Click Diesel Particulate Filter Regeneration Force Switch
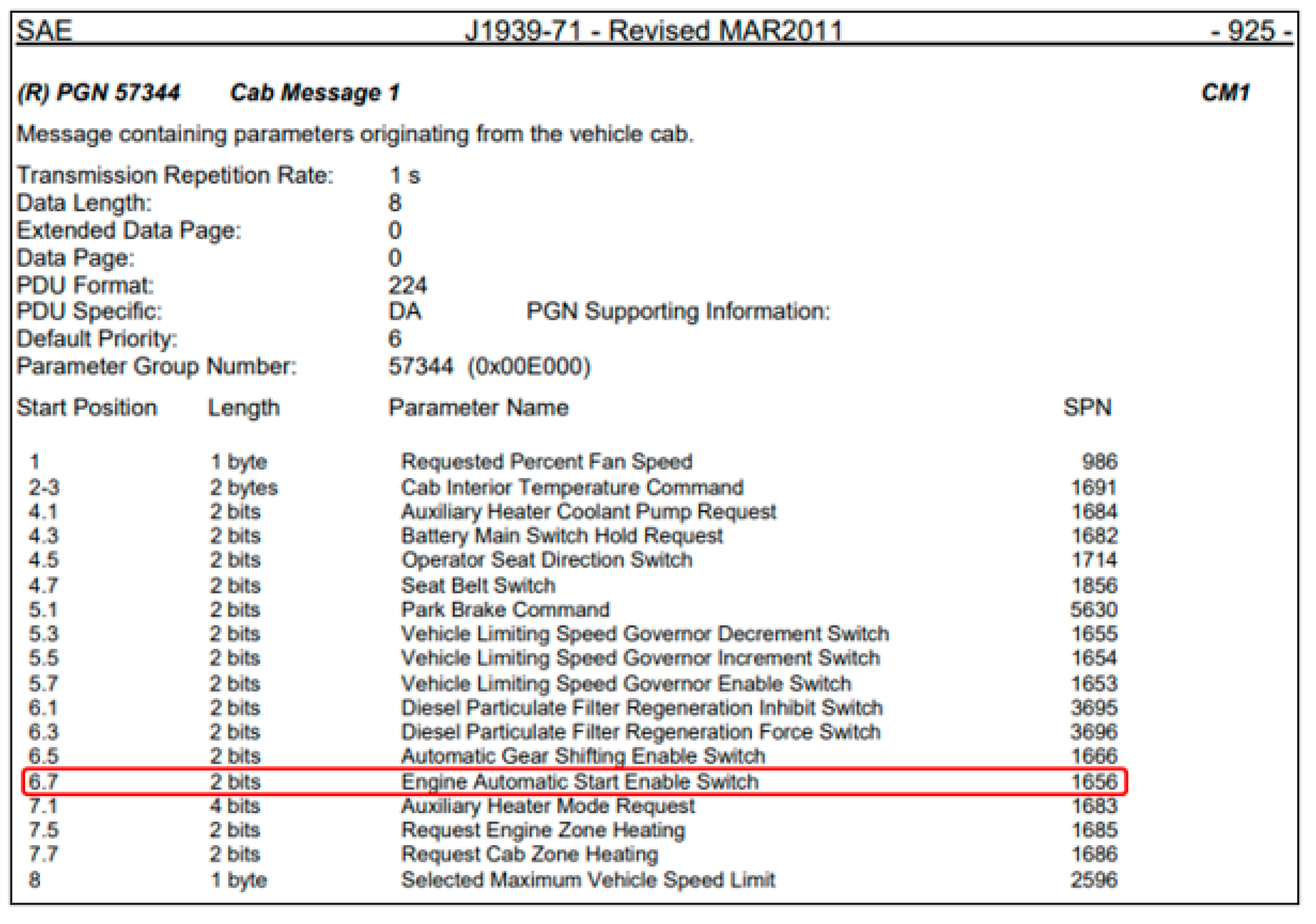This screenshot has height=924, width=1316. [640, 732]
